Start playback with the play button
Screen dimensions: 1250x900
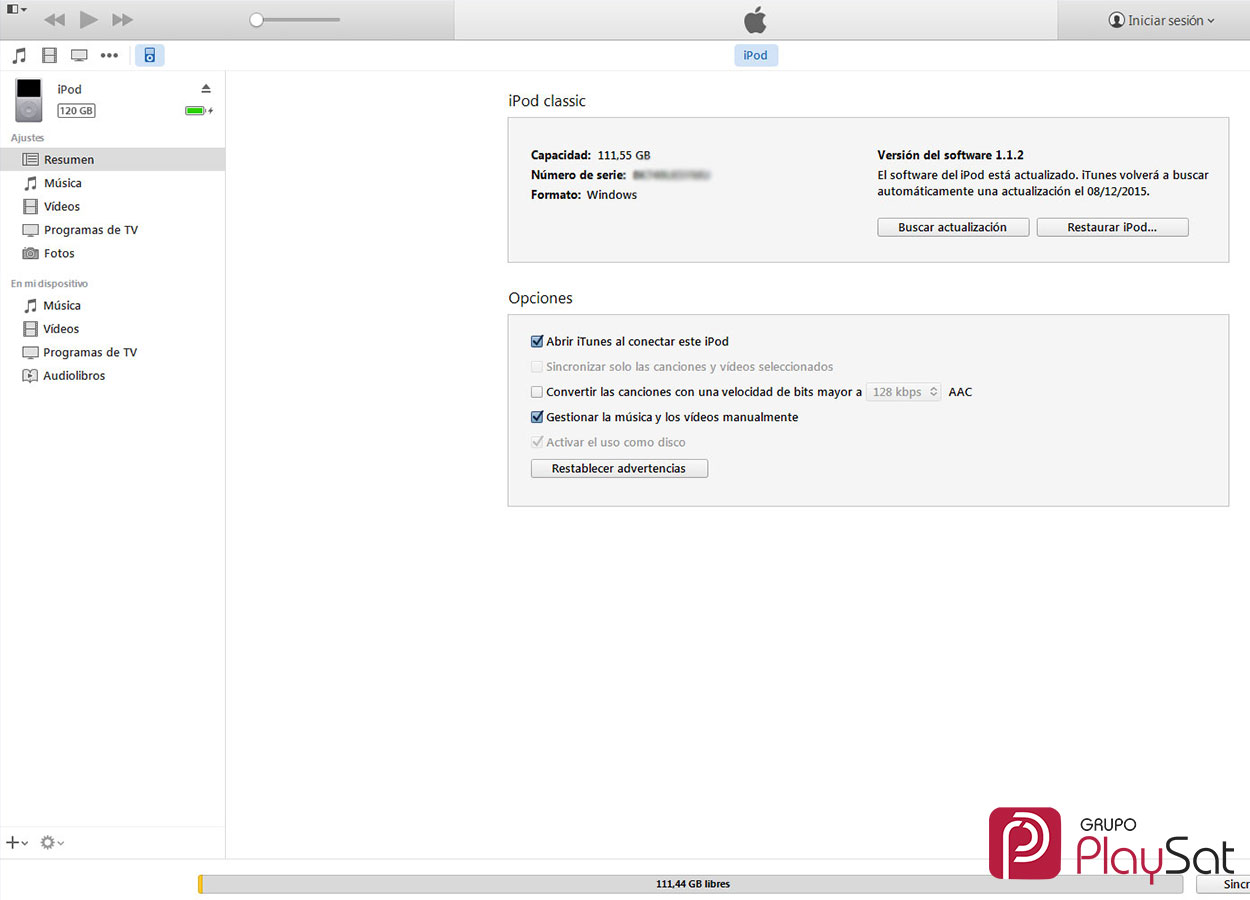pyautogui.click(x=88, y=20)
